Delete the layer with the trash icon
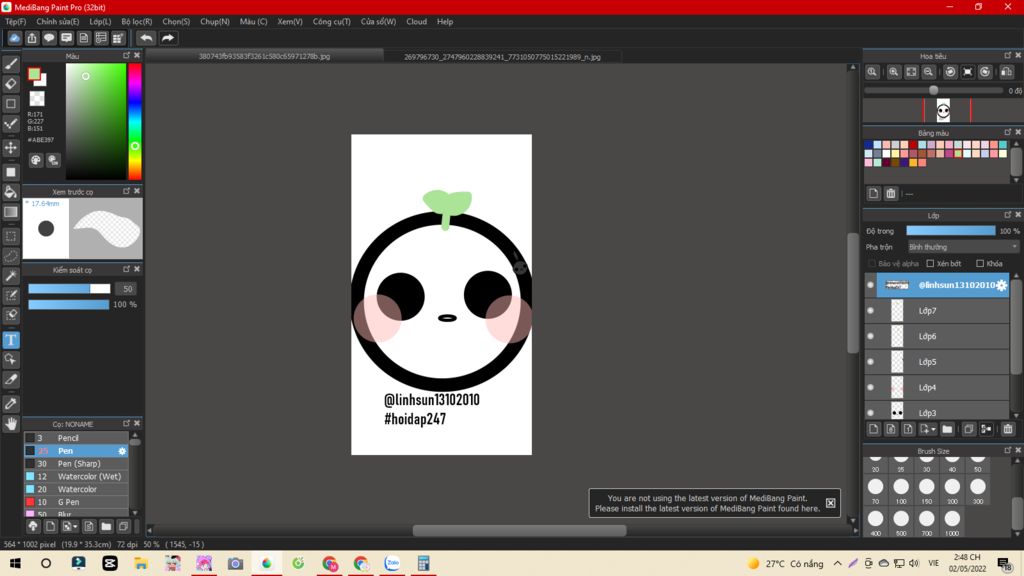1024x576 pixels. (1008, 429)
